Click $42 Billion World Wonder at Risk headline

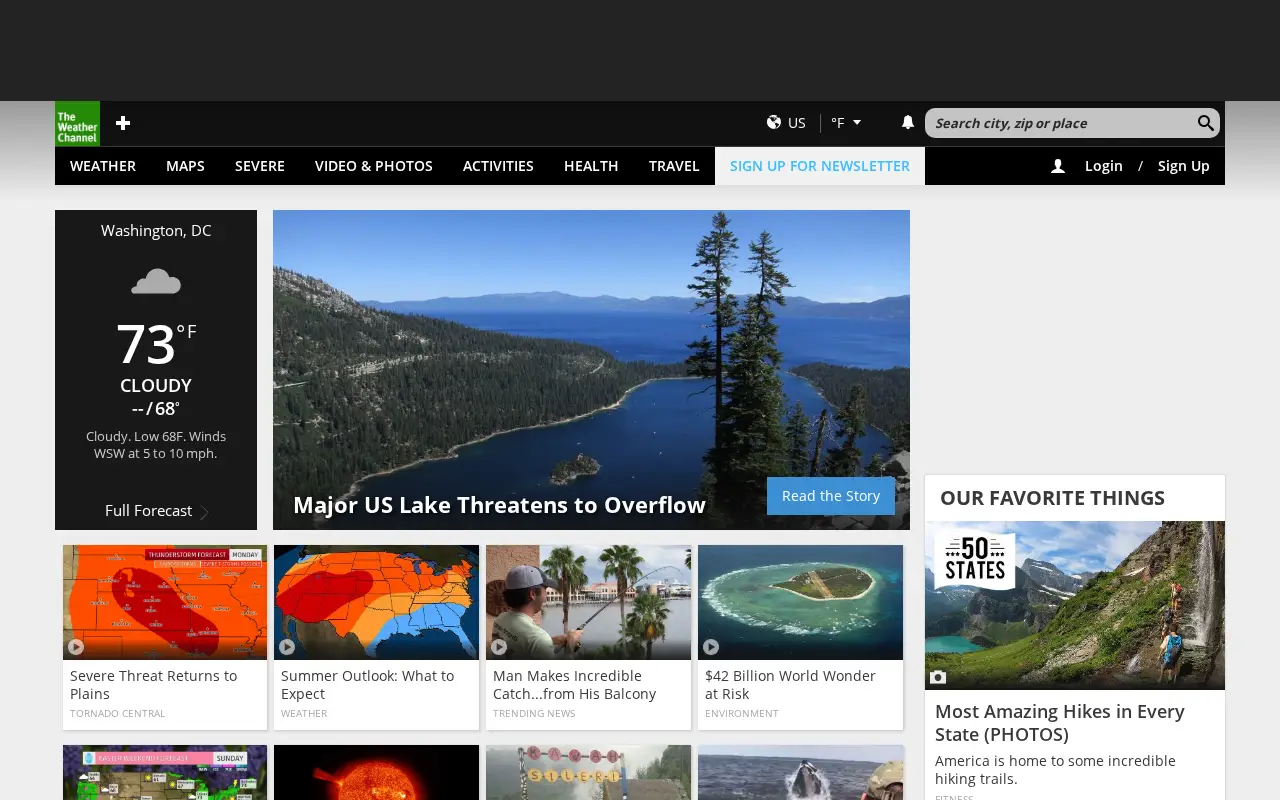790,685
